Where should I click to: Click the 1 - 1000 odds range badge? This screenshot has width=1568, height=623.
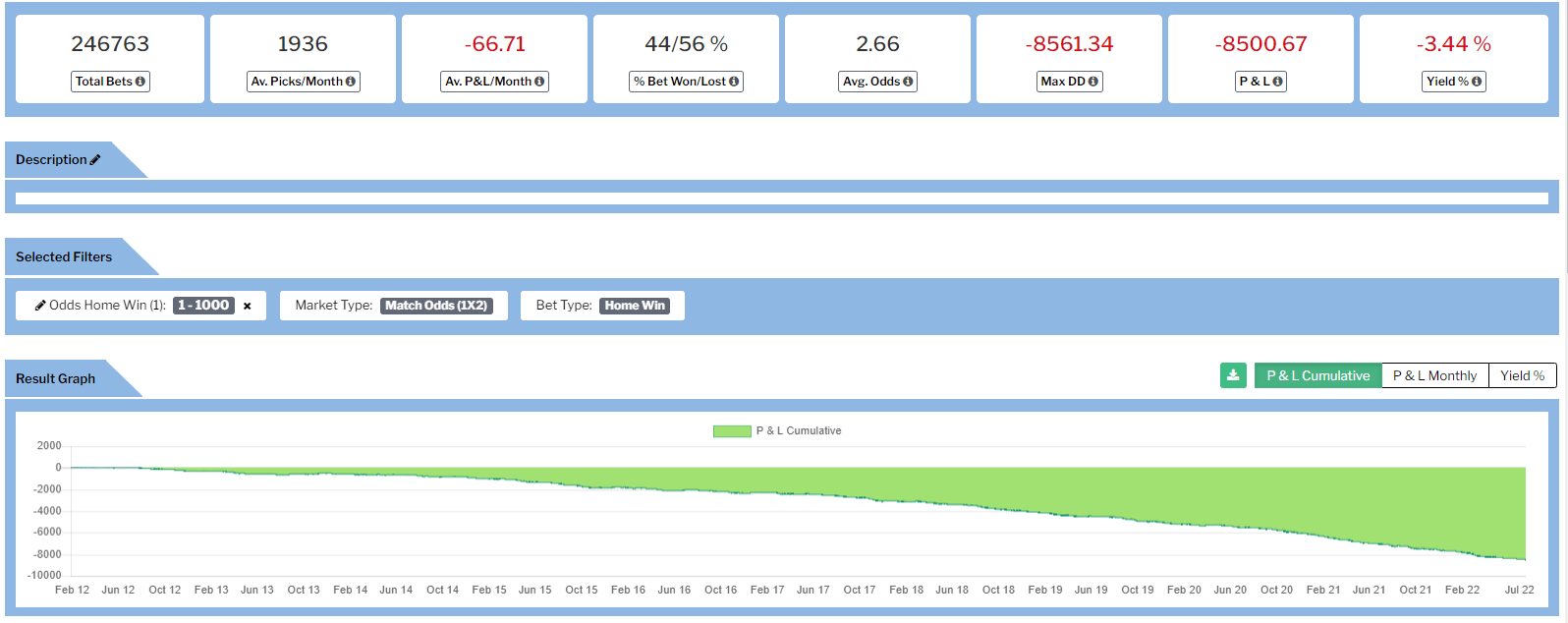click(x=203, y=306)
